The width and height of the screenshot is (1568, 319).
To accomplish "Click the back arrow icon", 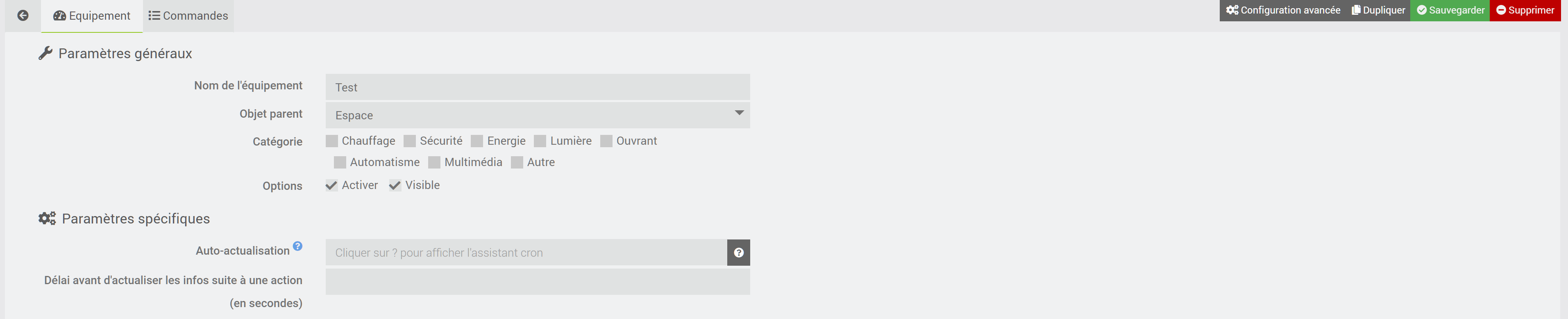I will coord(23,16).
